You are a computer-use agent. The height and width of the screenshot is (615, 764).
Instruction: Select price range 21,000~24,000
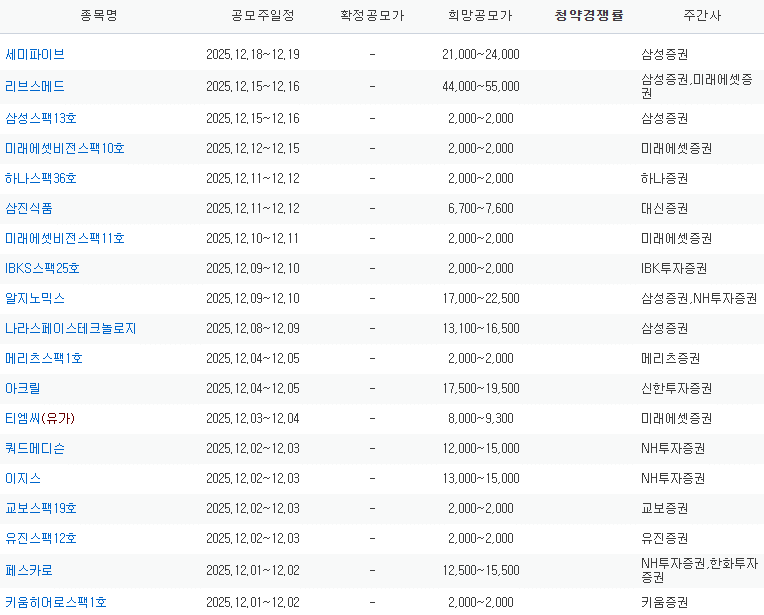pyautogui.click(x=481, y=54)
